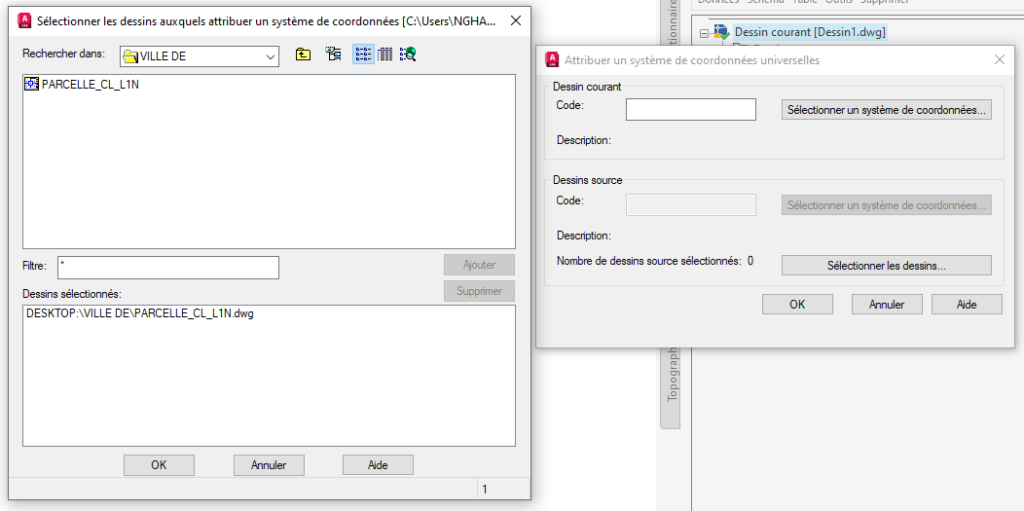Click the Dessin courant Code text field

pyautogui.click(x=690, y=109)
